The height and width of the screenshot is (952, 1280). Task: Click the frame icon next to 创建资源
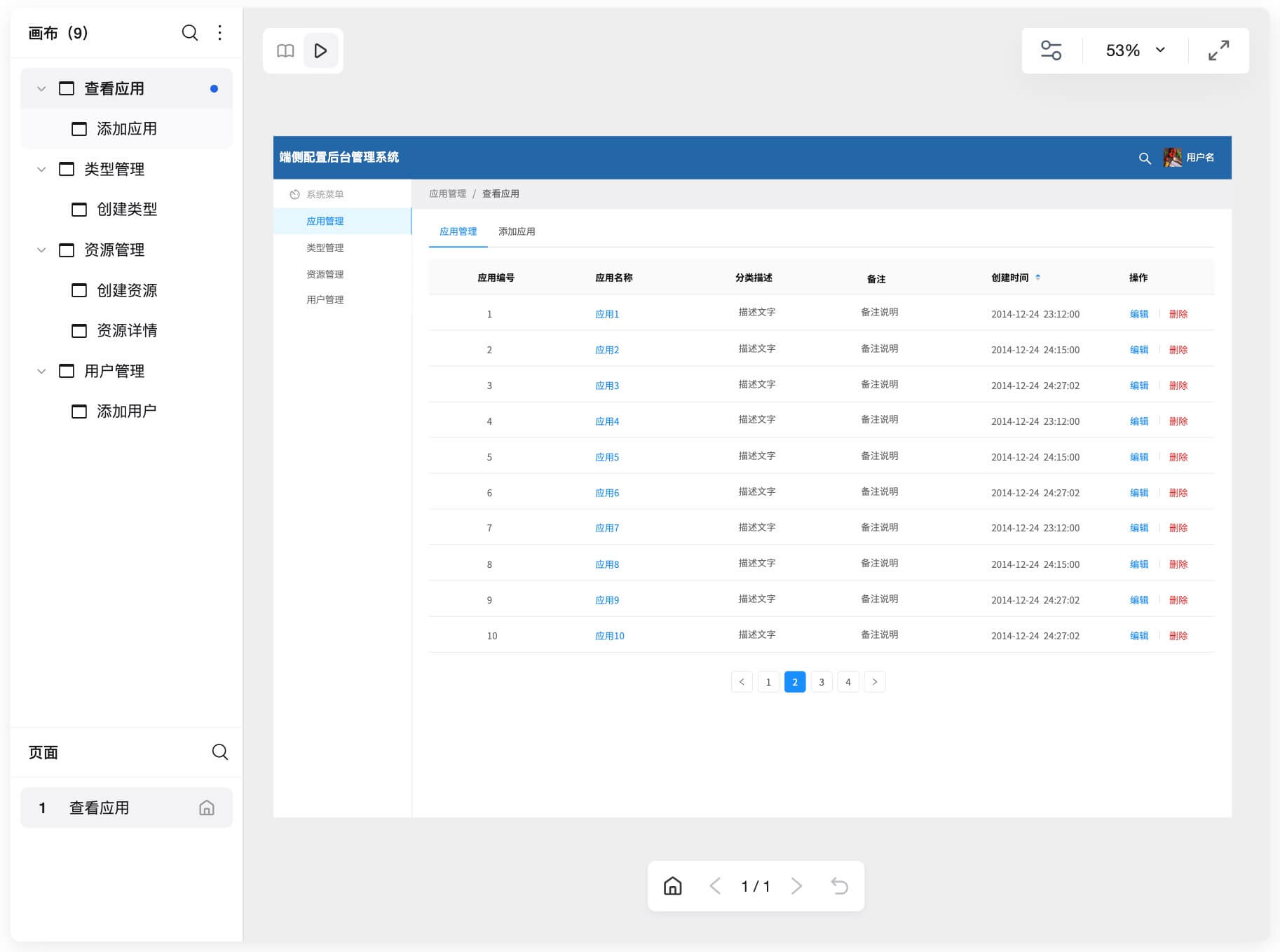79,290
